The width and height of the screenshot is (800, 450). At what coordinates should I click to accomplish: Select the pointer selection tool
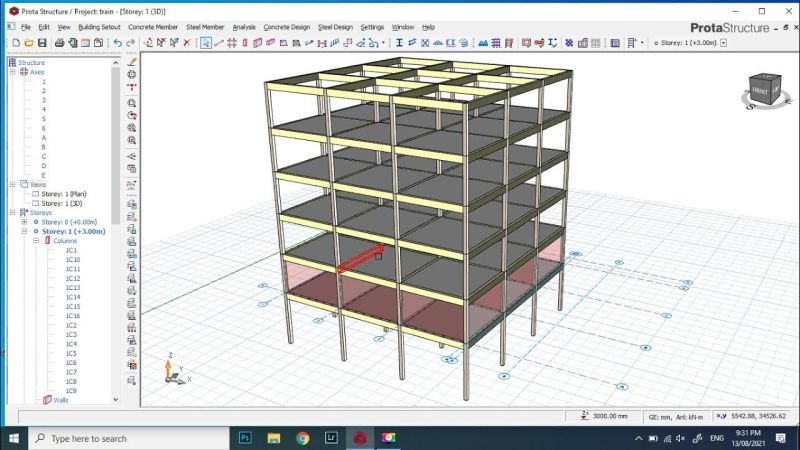[205, 43]
